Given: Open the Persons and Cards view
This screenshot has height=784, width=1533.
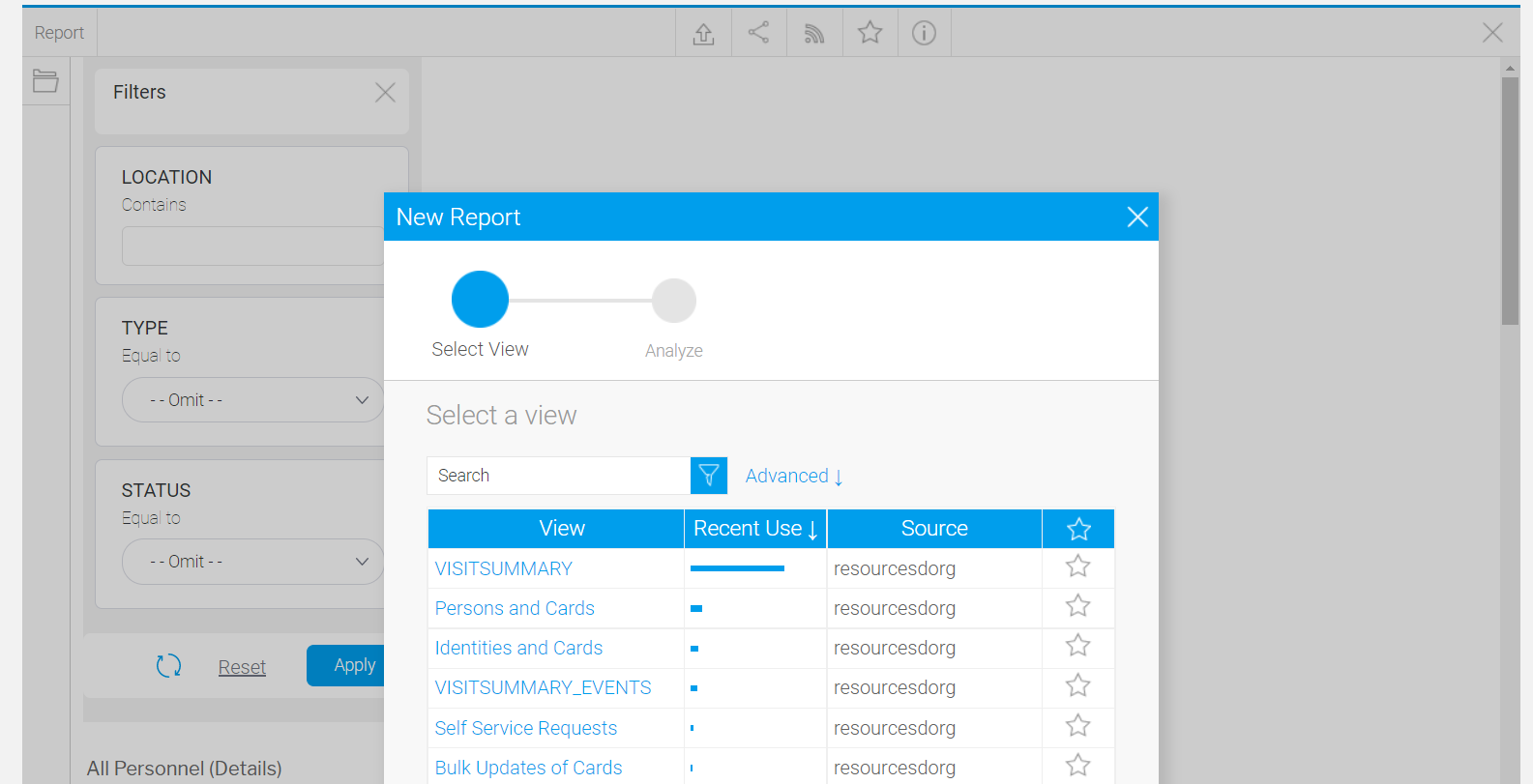Looking at the screenshot, I should pyautogui.click(x=515, y=609).
